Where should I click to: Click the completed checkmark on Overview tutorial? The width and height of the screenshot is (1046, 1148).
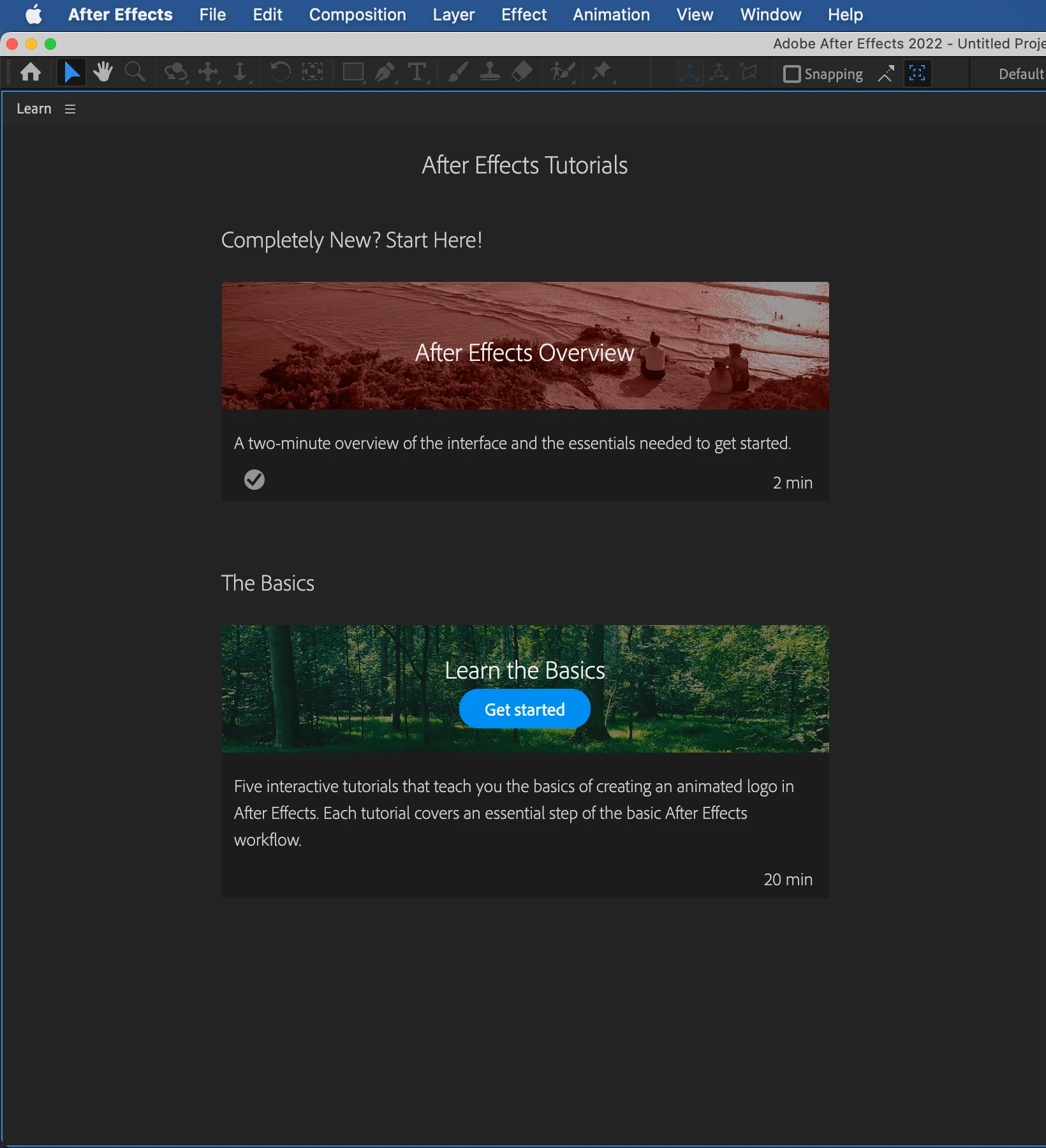[x=254, y=480]
